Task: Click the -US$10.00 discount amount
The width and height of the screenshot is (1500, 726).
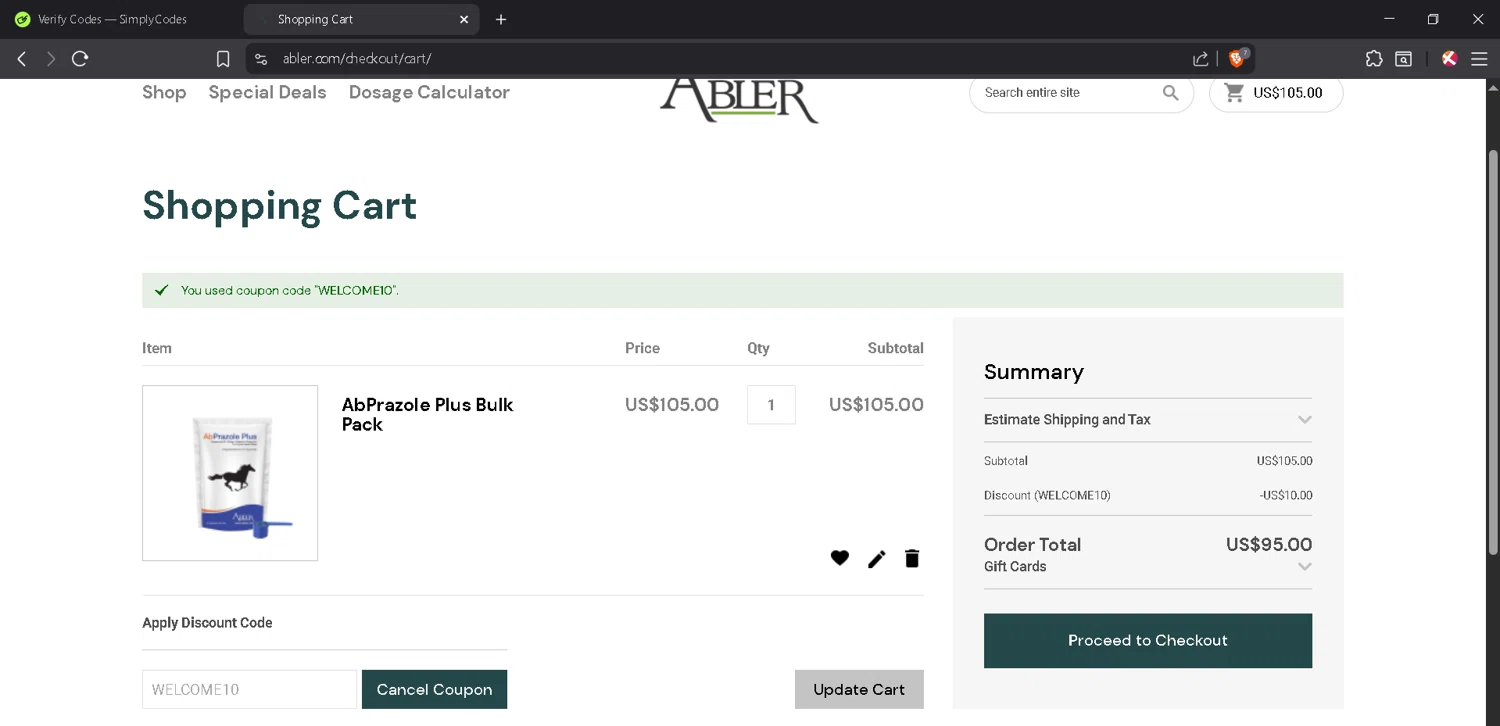Action: tap(1286, 496)
